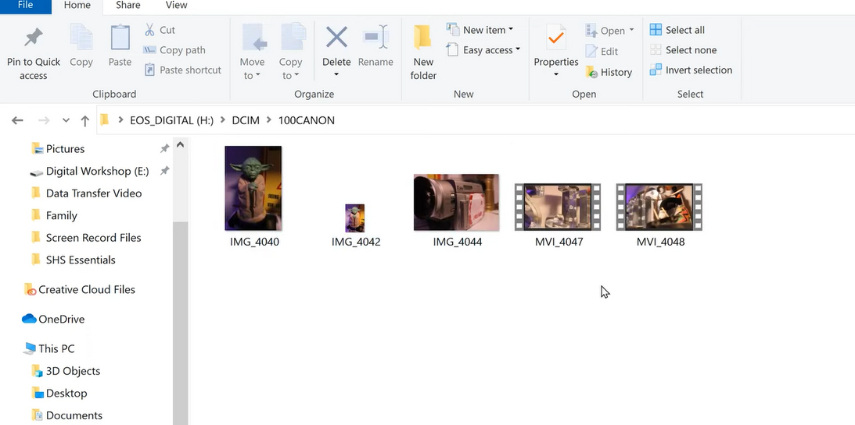Click Copy path in the ribbon
This screenshot has width=855, height=425.
point(174,50)
